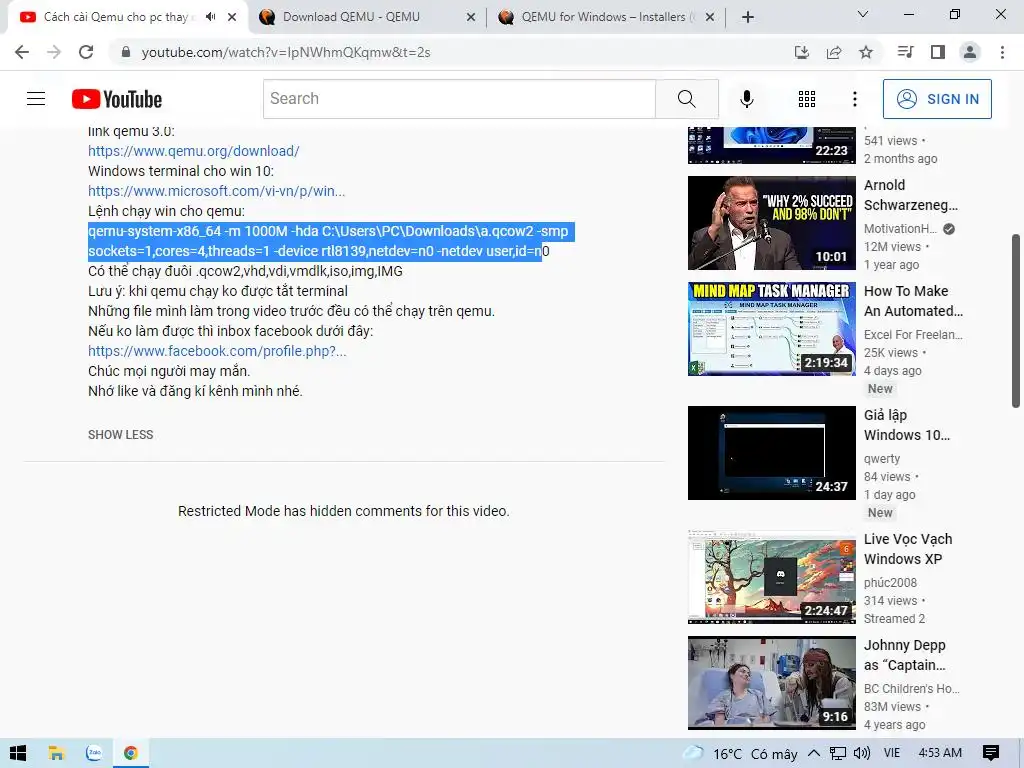Start voice search with microphone icon
Image resolution: width=1024 pixels, height=768 pixels.
tap(746, 99)
